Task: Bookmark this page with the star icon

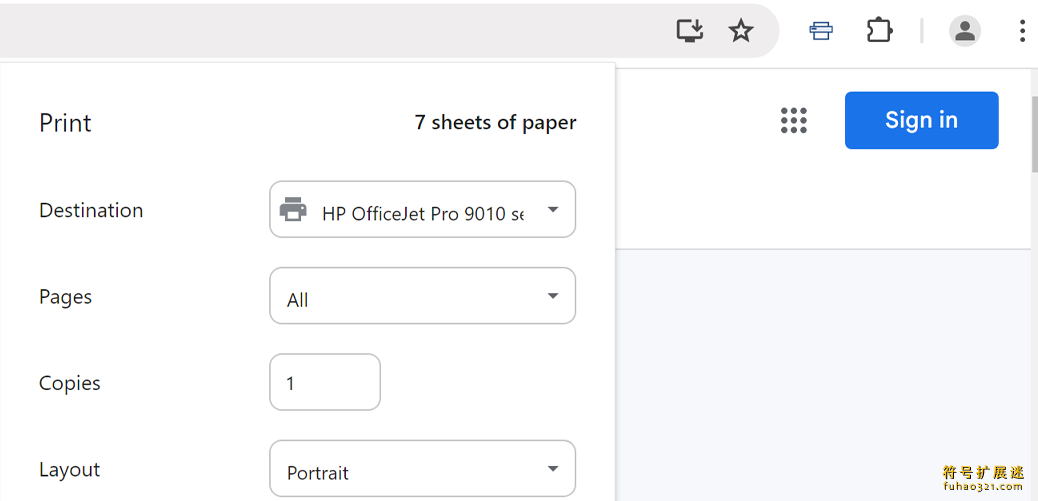Action: (x=741, y=30)
